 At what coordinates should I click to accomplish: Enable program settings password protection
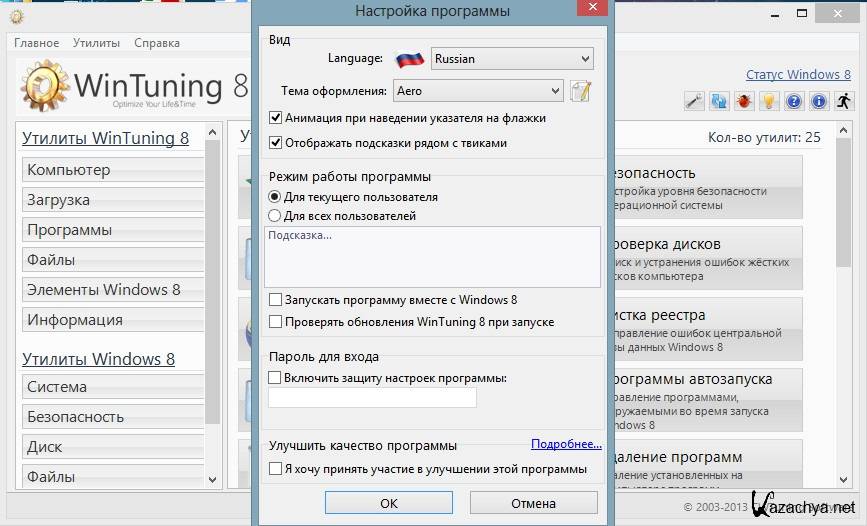(276, 378)
